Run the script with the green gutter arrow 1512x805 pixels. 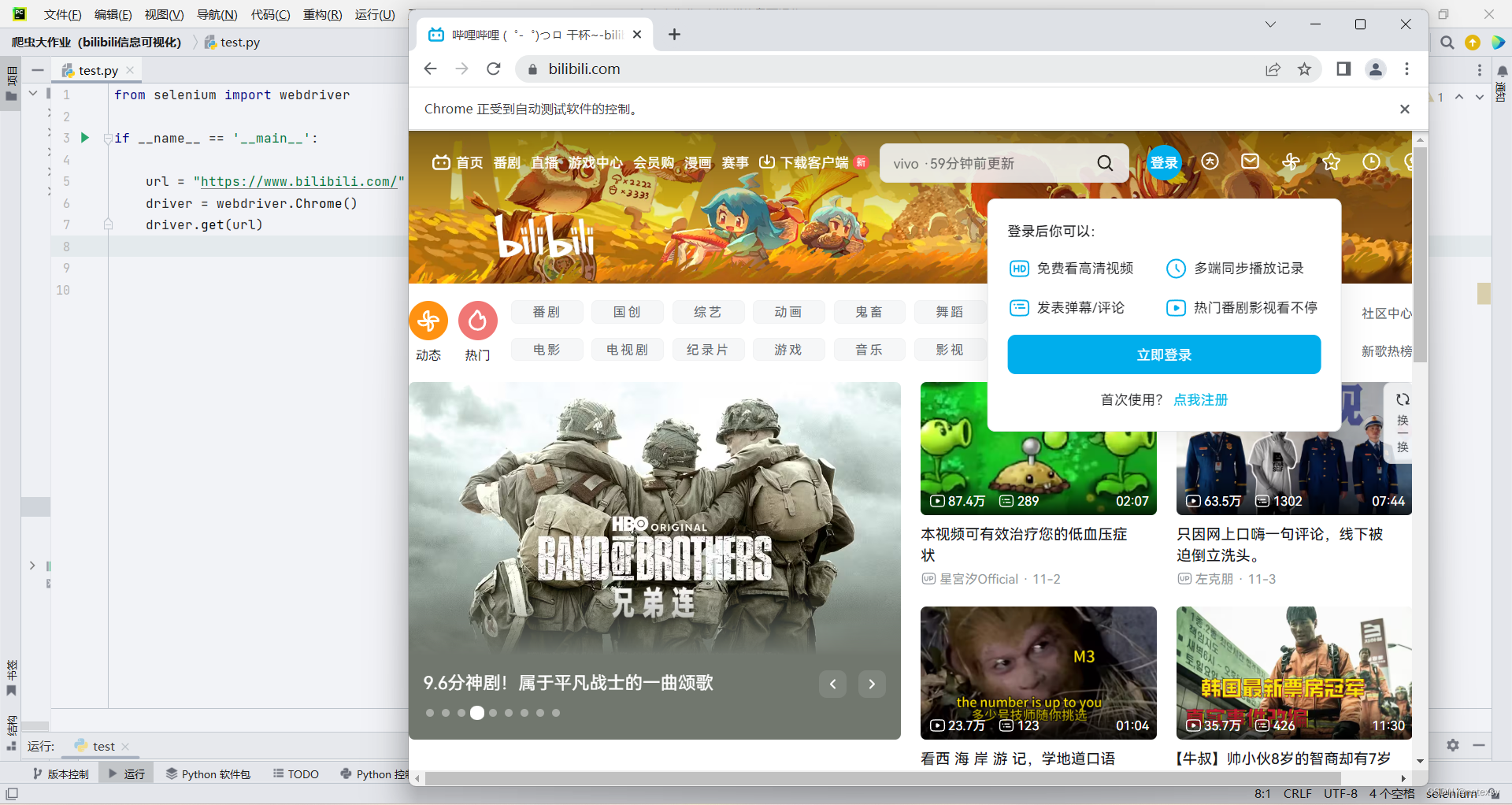pyautogui.click(x=85, y=138)
